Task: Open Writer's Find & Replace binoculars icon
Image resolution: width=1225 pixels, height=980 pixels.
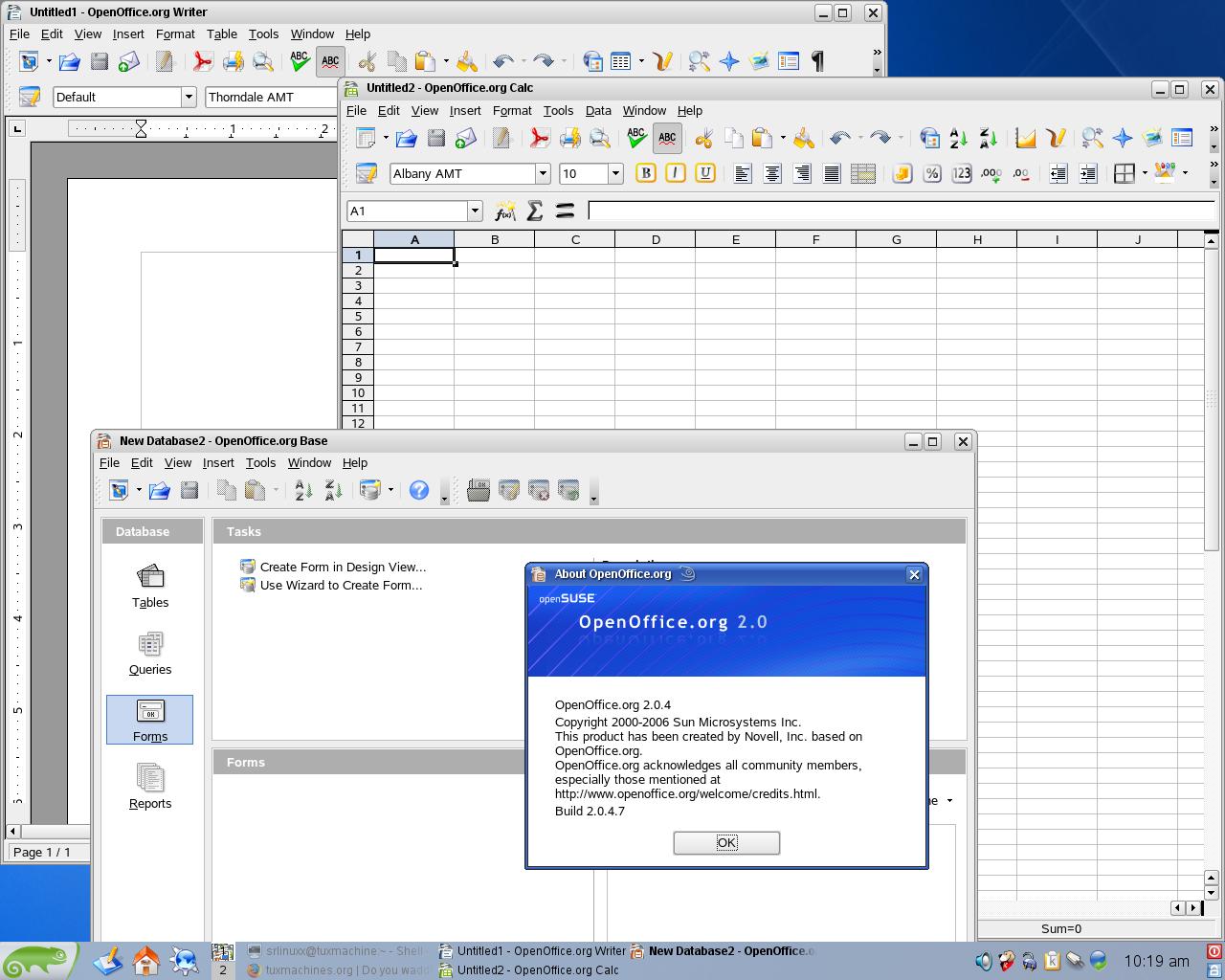Action: coord(700,61)
